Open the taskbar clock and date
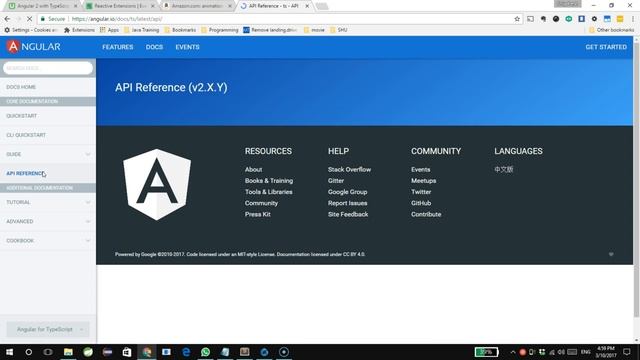This screenshot has width=640, height=360. pyautogui.click(x=605, y=352)
